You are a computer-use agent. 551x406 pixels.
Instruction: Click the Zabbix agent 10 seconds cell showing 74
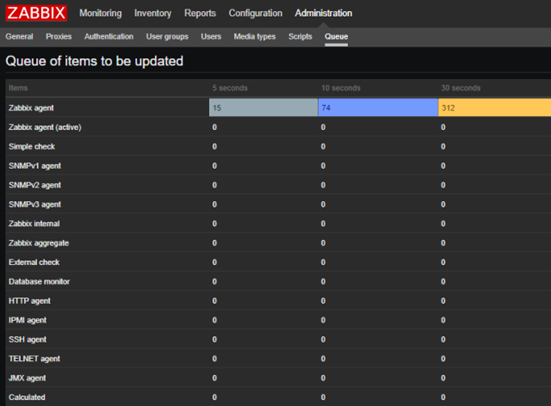(378, 108)
